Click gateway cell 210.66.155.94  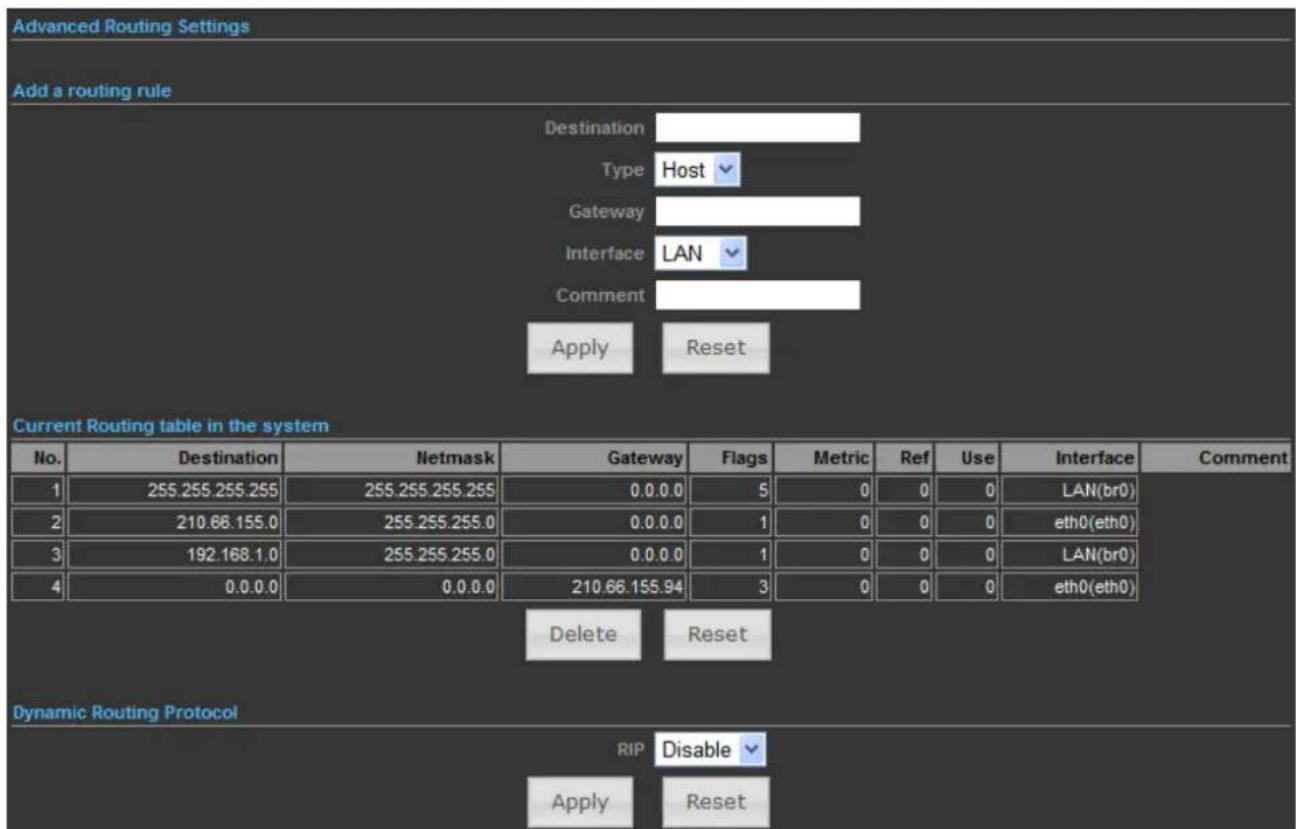click(594, 586)
